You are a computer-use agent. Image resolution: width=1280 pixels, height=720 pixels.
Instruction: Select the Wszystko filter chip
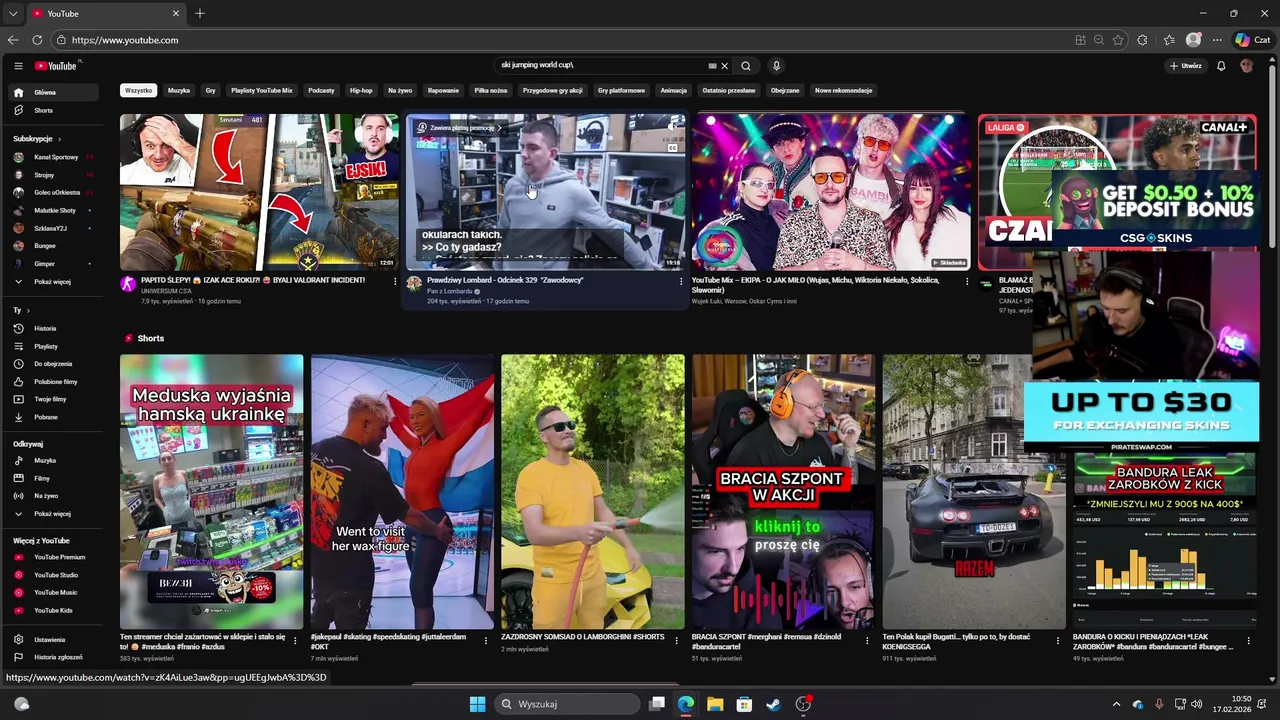[139, 90]
